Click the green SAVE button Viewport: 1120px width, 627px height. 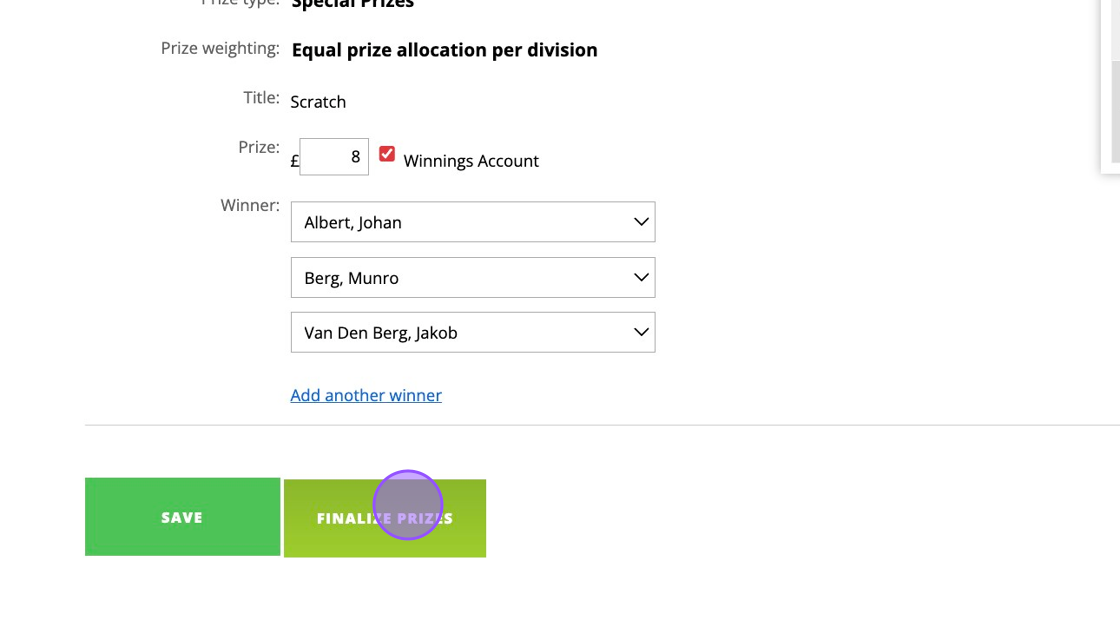click(x=182, y=517)
